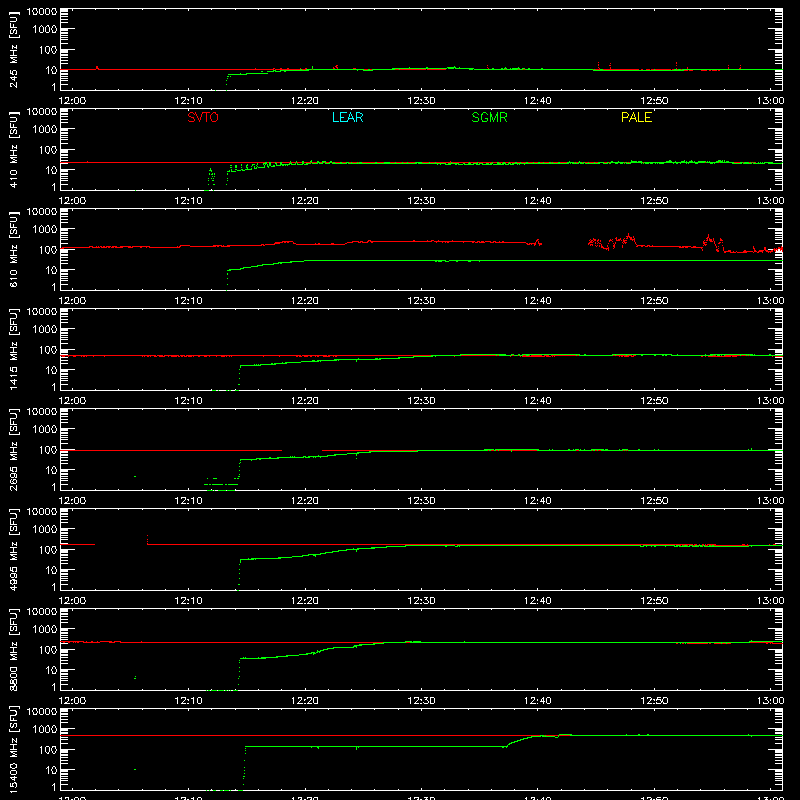Click the 10 flux label of 4995 MHz panel

tap(51, 570)
